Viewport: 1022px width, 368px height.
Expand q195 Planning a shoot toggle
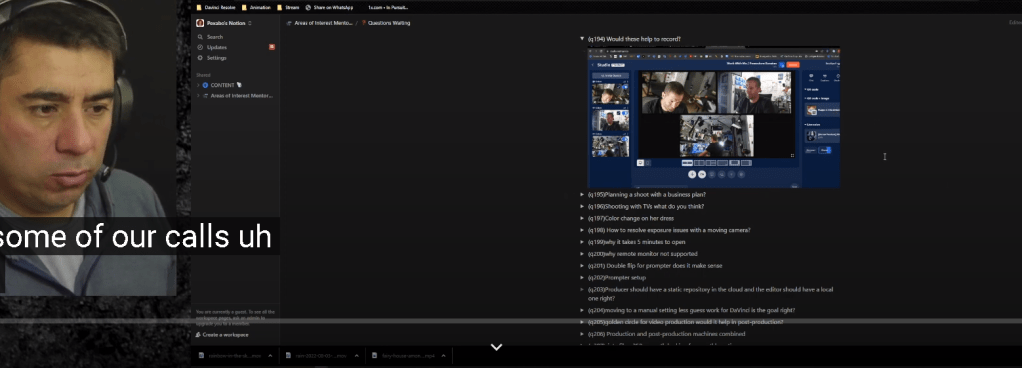coord(582,195)
